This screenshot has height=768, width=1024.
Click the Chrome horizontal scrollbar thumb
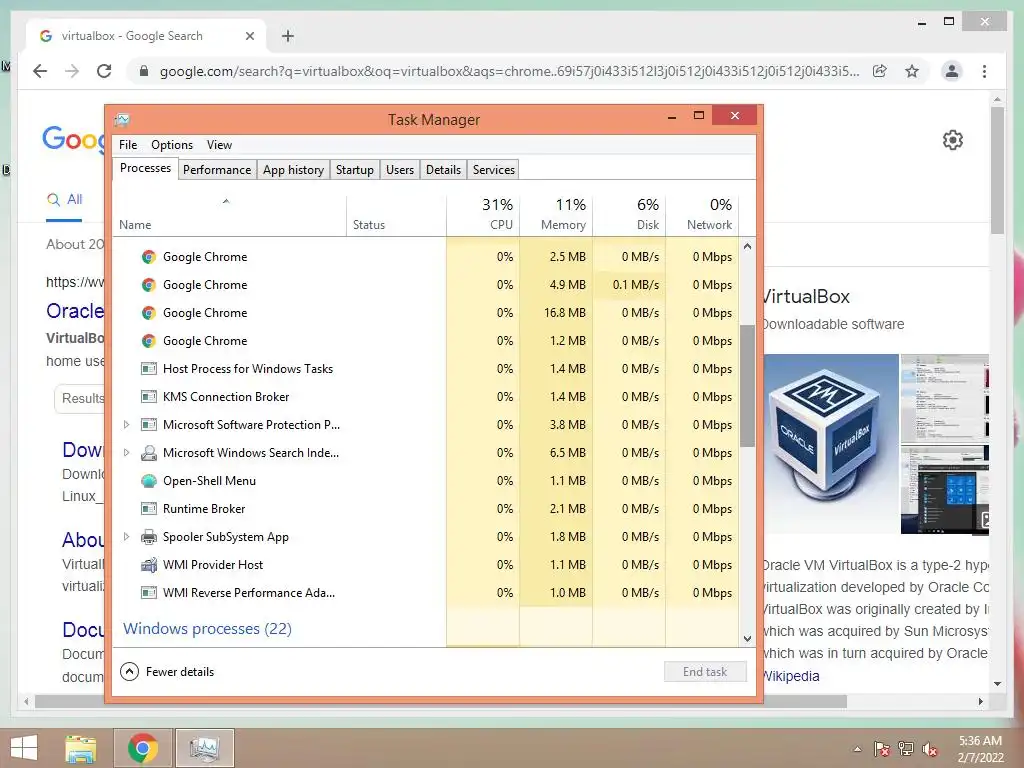point(441,701)
